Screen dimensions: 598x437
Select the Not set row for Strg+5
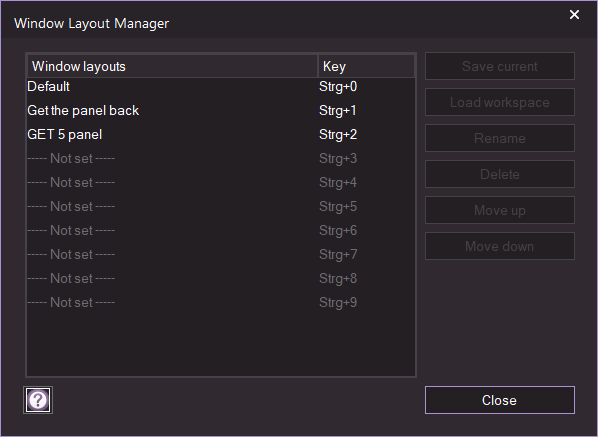(x=221, y=207)
